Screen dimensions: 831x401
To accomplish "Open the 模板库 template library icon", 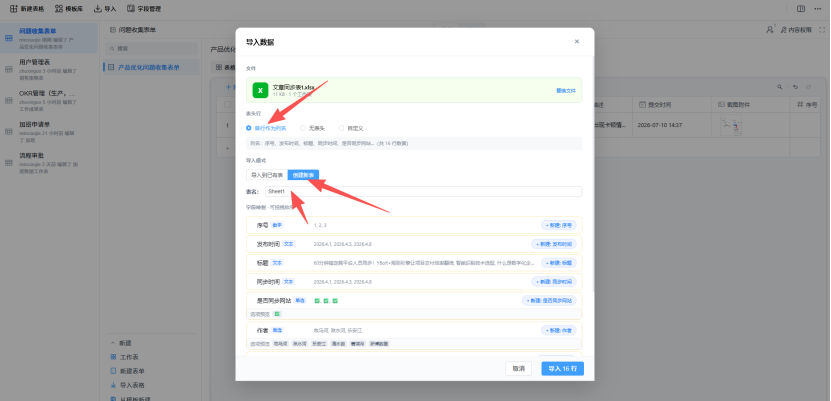I will click(x=59, y=8).
